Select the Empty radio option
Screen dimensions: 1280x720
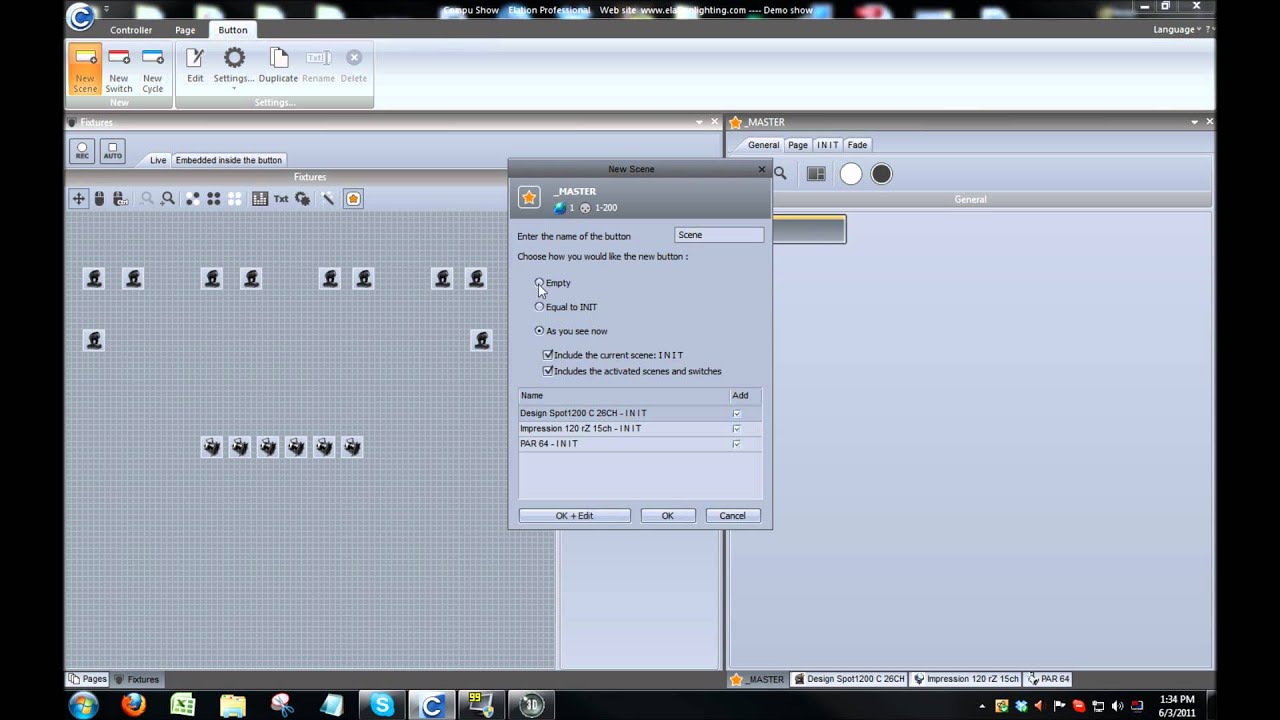point(539,283)
